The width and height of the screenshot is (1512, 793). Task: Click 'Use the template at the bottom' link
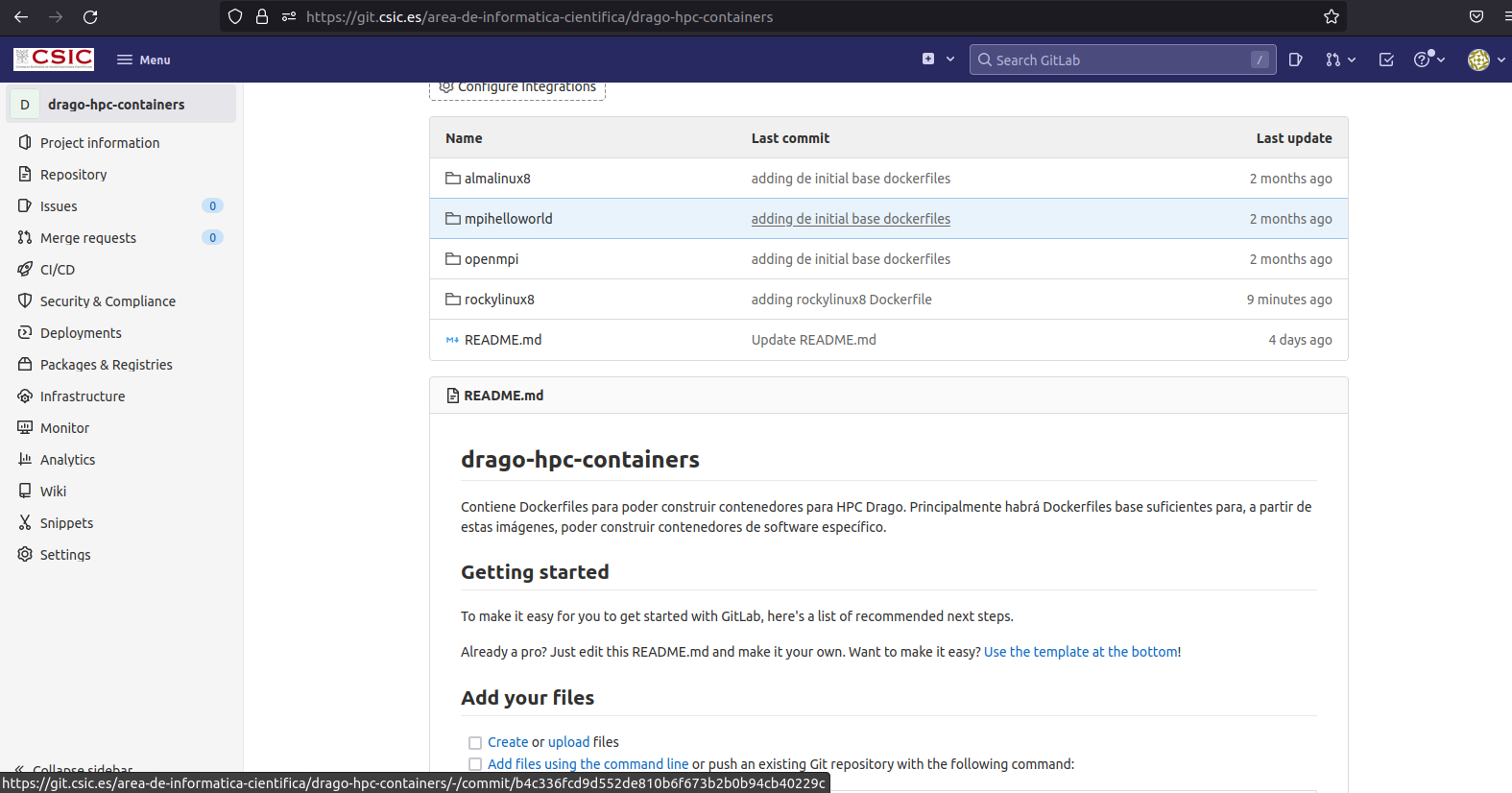coord(1081,651)
